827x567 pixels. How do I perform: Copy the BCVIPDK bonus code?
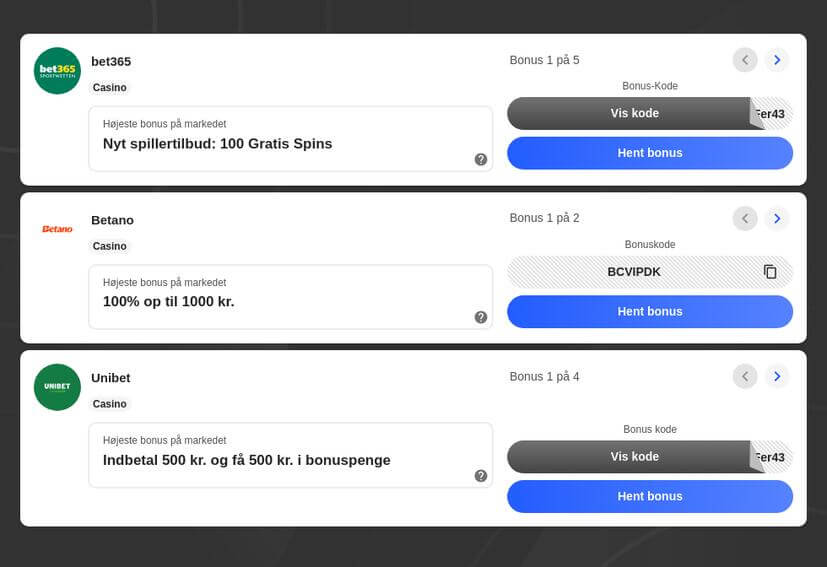[x=770, y=272]
